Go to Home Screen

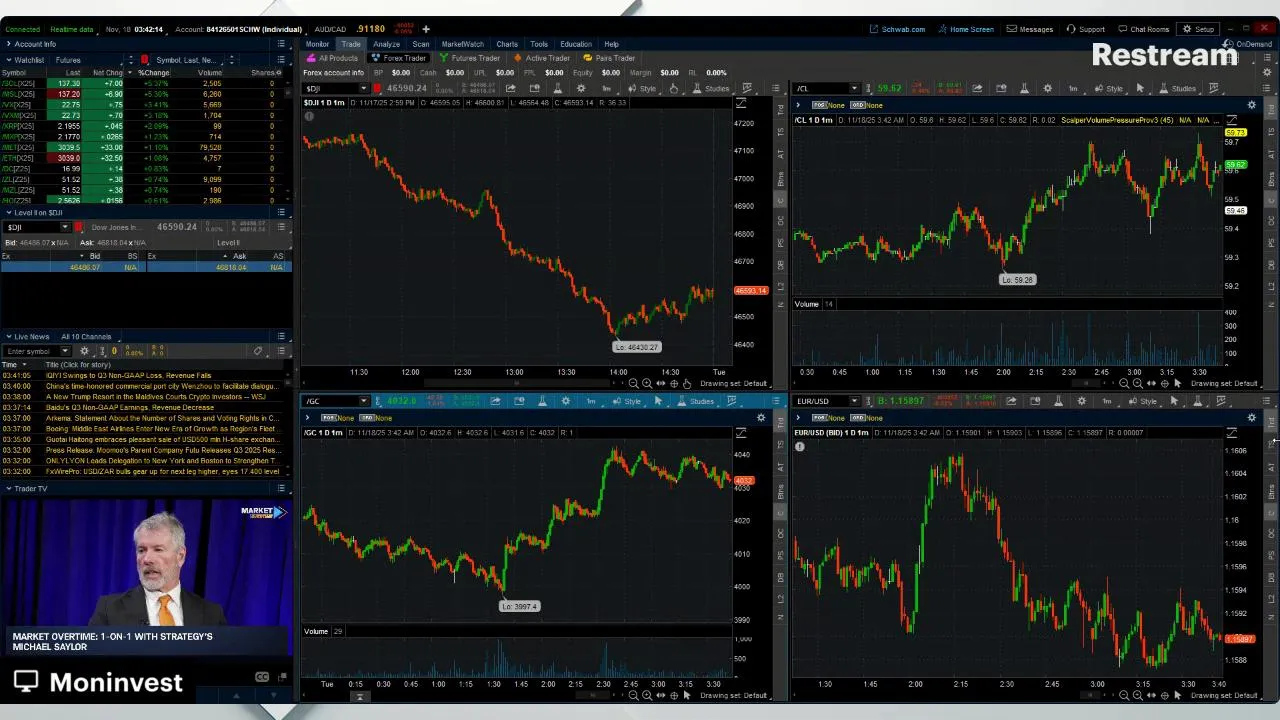[x=965, y=29]
